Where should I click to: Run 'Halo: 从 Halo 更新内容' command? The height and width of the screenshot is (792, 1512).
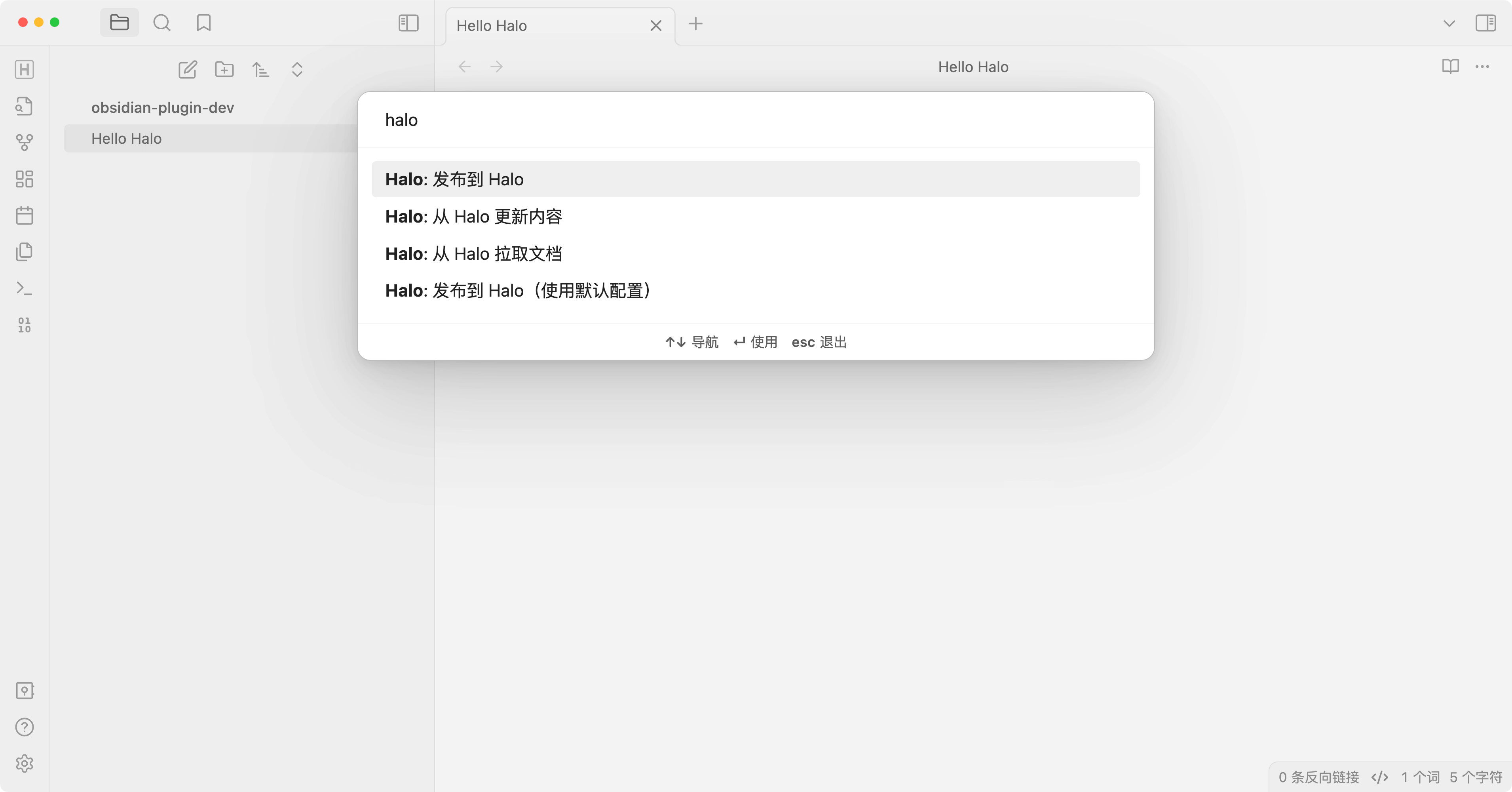click(x=756, y=217)
